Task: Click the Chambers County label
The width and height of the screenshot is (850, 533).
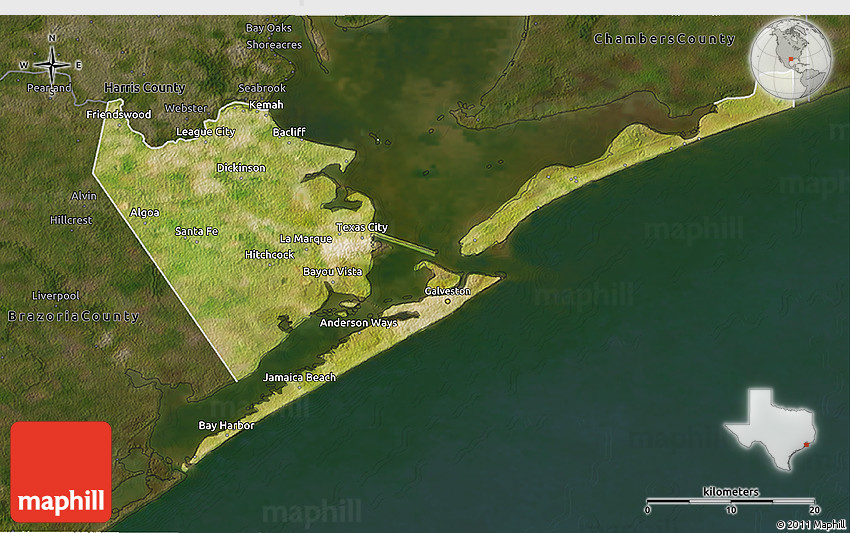Action: coord(664,39)
